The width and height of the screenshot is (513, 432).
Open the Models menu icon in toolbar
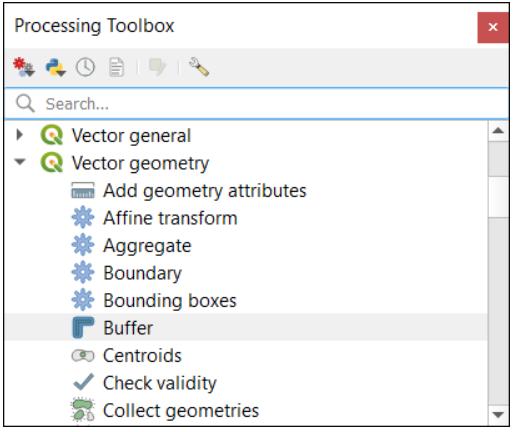[x=23, y=67]
